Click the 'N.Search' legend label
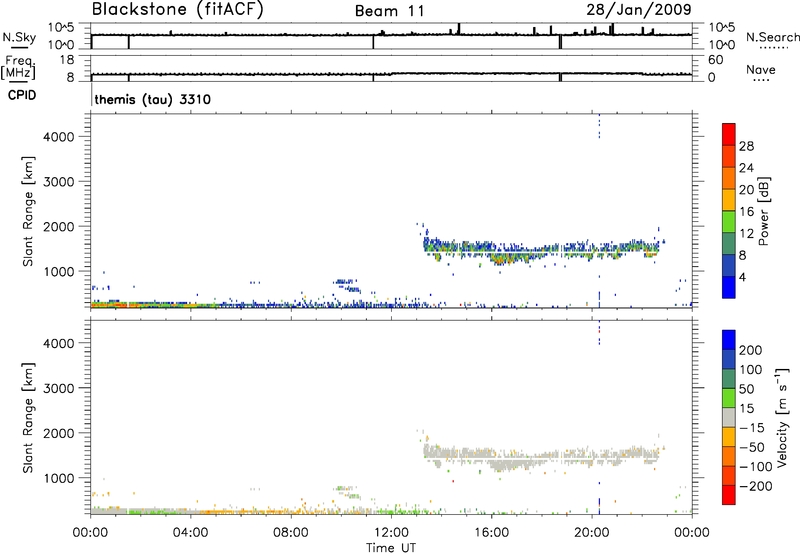The image size is (800, 554). point(773,37)
